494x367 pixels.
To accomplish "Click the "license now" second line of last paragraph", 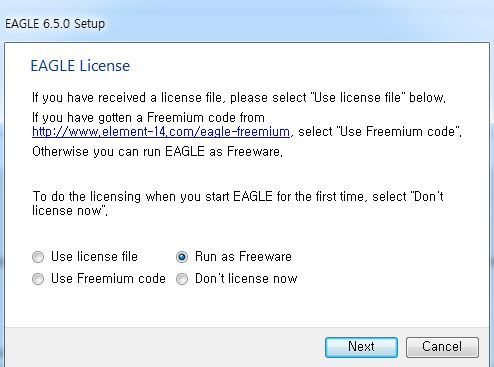I will (70, 211).
